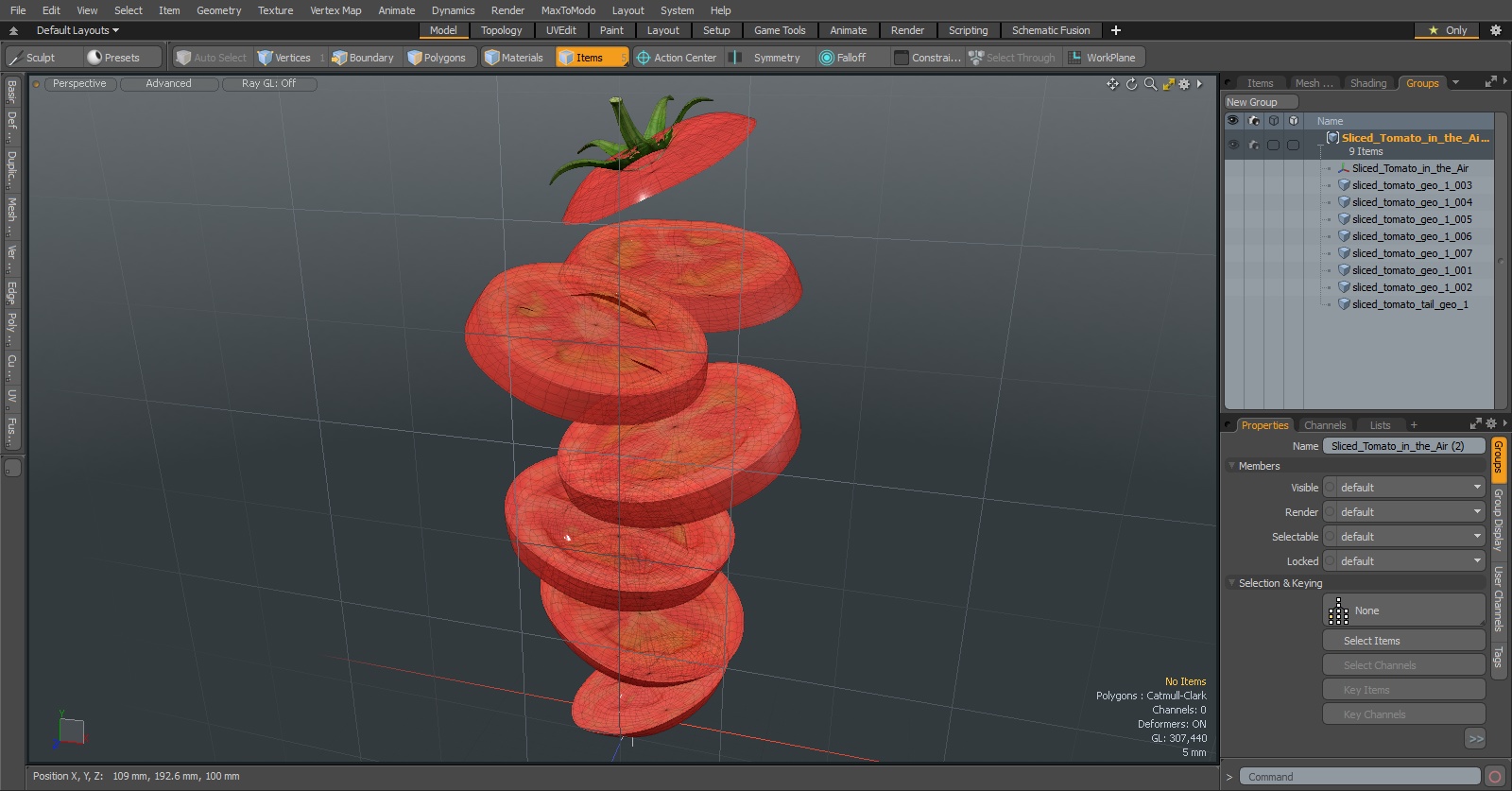The width and height of the screenshot is (1512, 791).
Task: Click the Selection & Keying dotted pattern icon
Action: pos(1338,610)
